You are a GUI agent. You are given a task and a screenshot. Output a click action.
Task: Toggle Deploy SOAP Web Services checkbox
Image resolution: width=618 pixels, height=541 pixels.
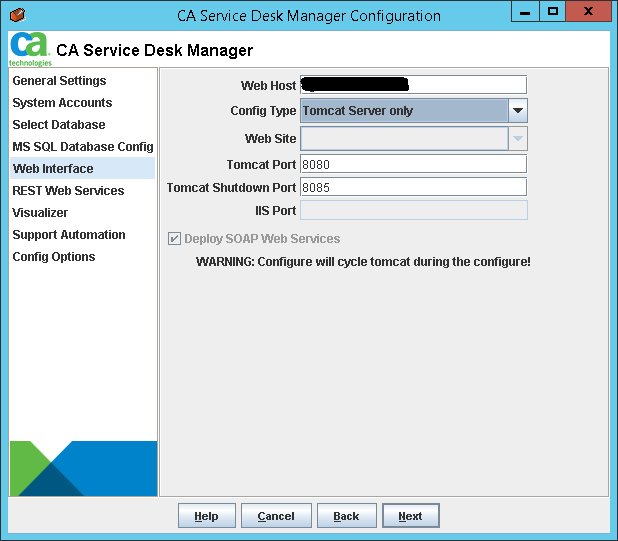[175, 239]
